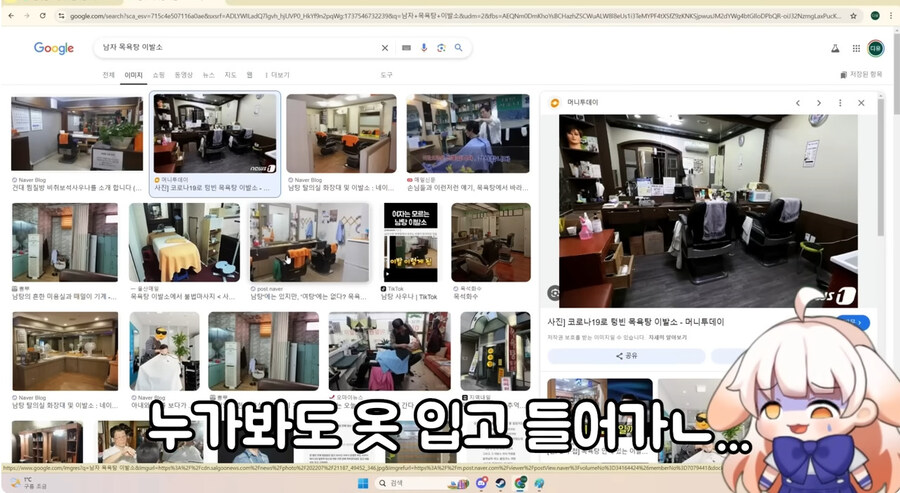
Task: Close the image preview panel
Action: coord(861,103)
